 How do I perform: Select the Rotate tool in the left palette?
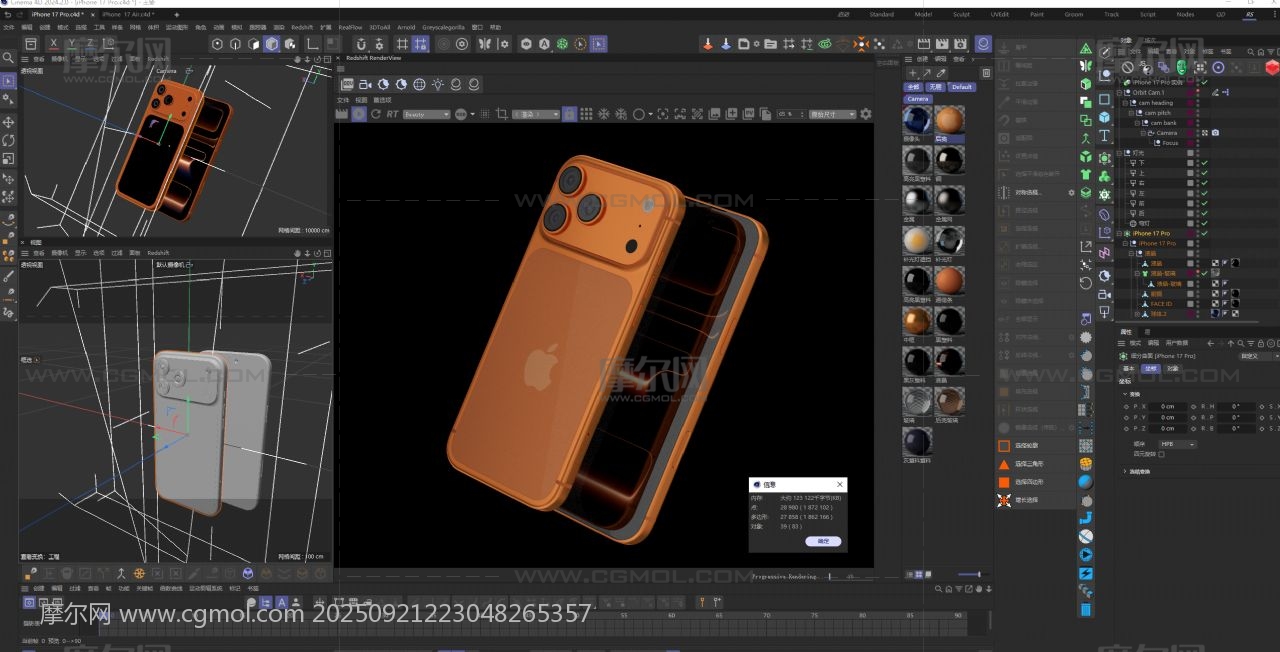click(x=8, y=140)
